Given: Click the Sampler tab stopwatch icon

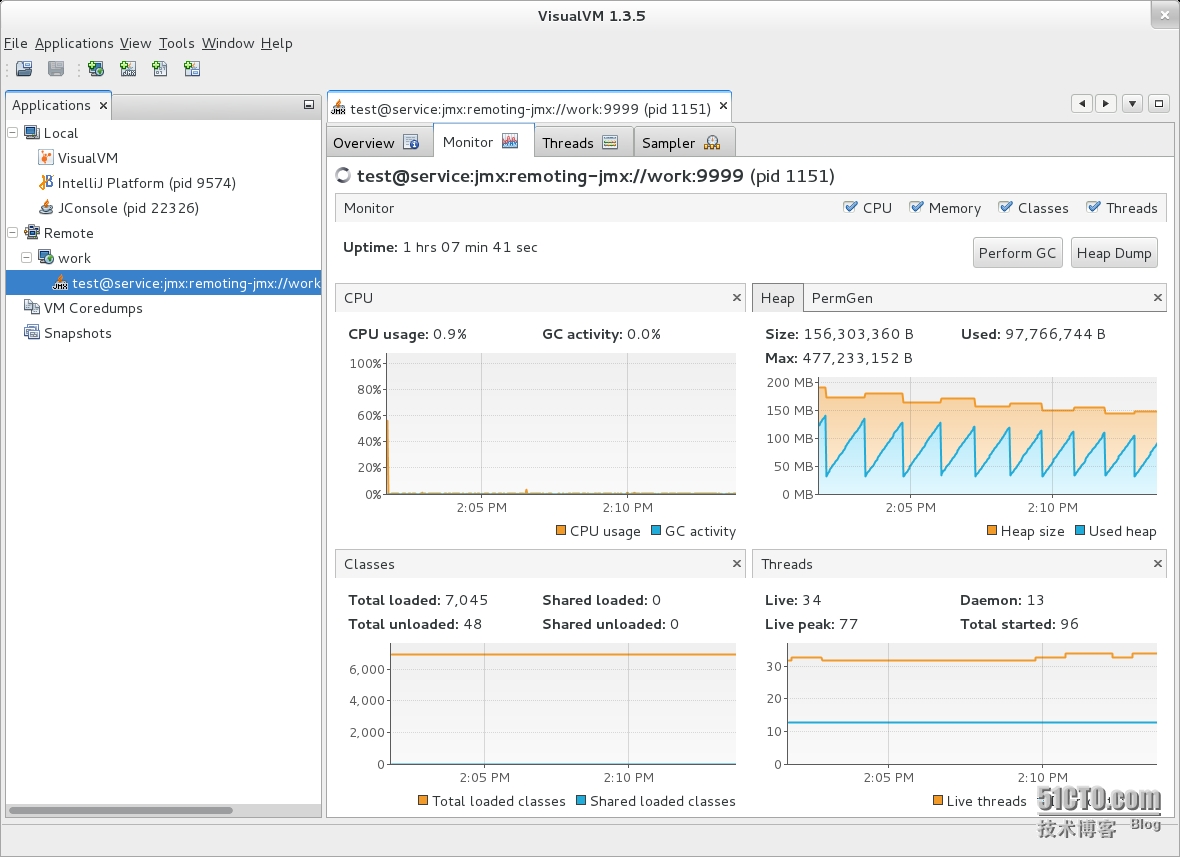Looking at the screenshot, I should 712,142.
